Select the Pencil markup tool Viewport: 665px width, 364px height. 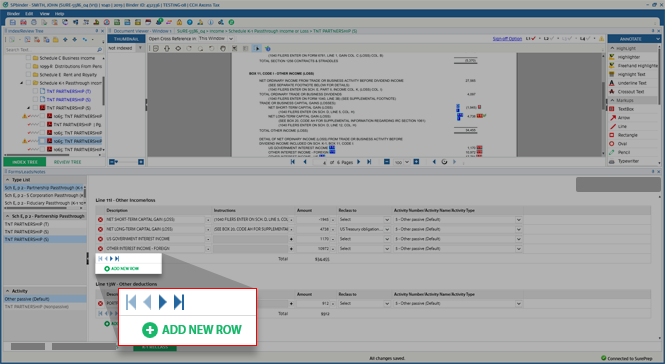point(620,152)
